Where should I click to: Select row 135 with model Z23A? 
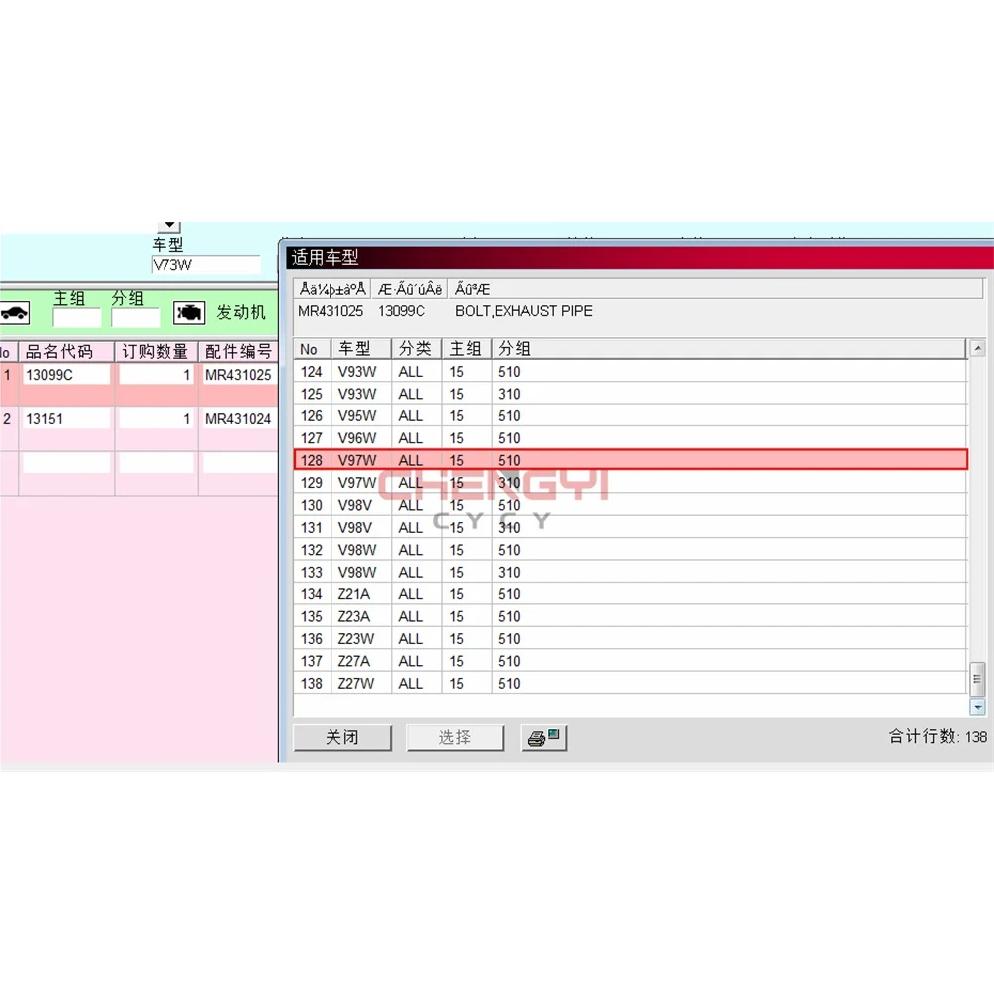tap(631, 616)
